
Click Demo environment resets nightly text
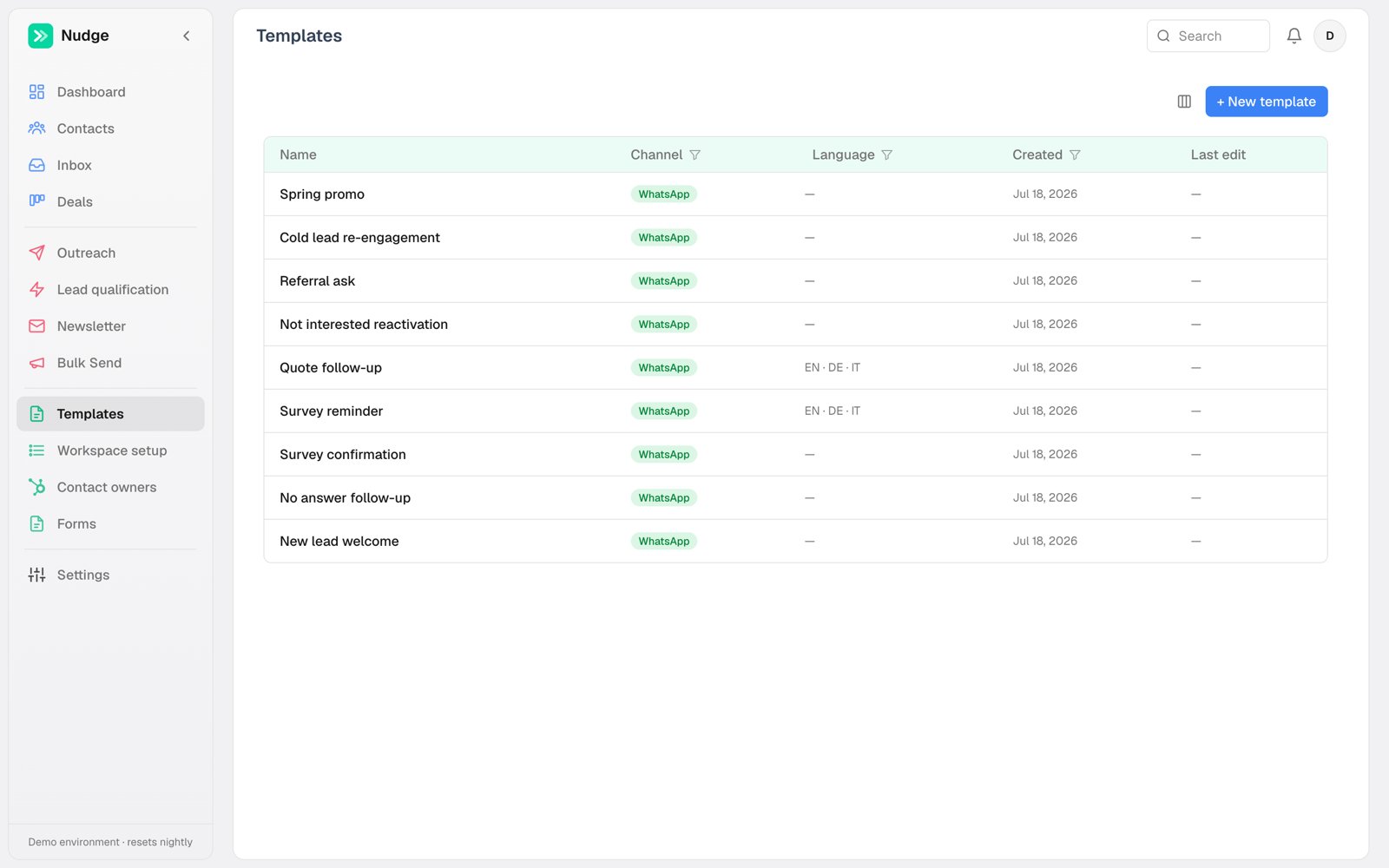110,842
